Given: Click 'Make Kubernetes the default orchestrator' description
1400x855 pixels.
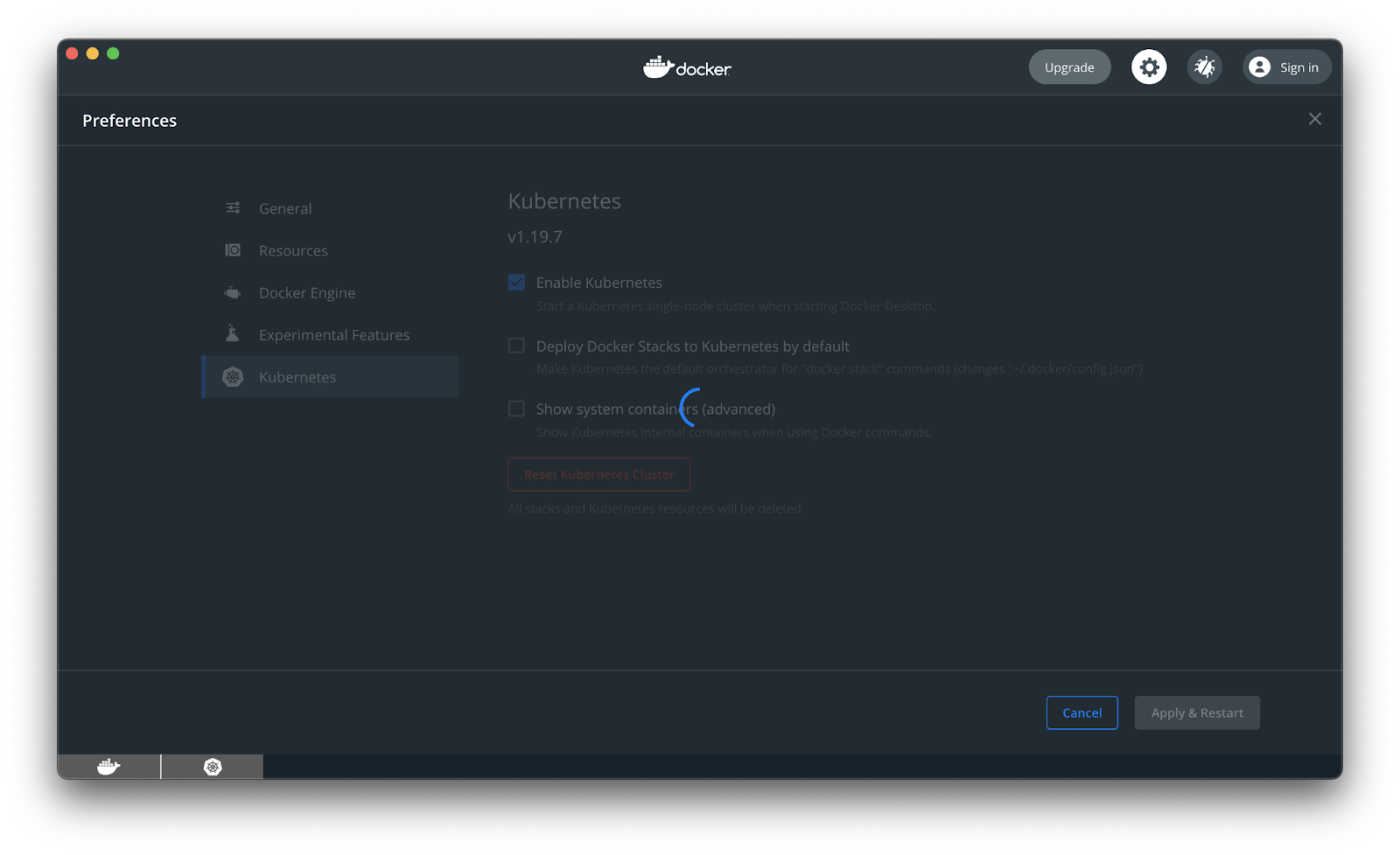Looking at the screenshot, I should (x=839, y=369).
